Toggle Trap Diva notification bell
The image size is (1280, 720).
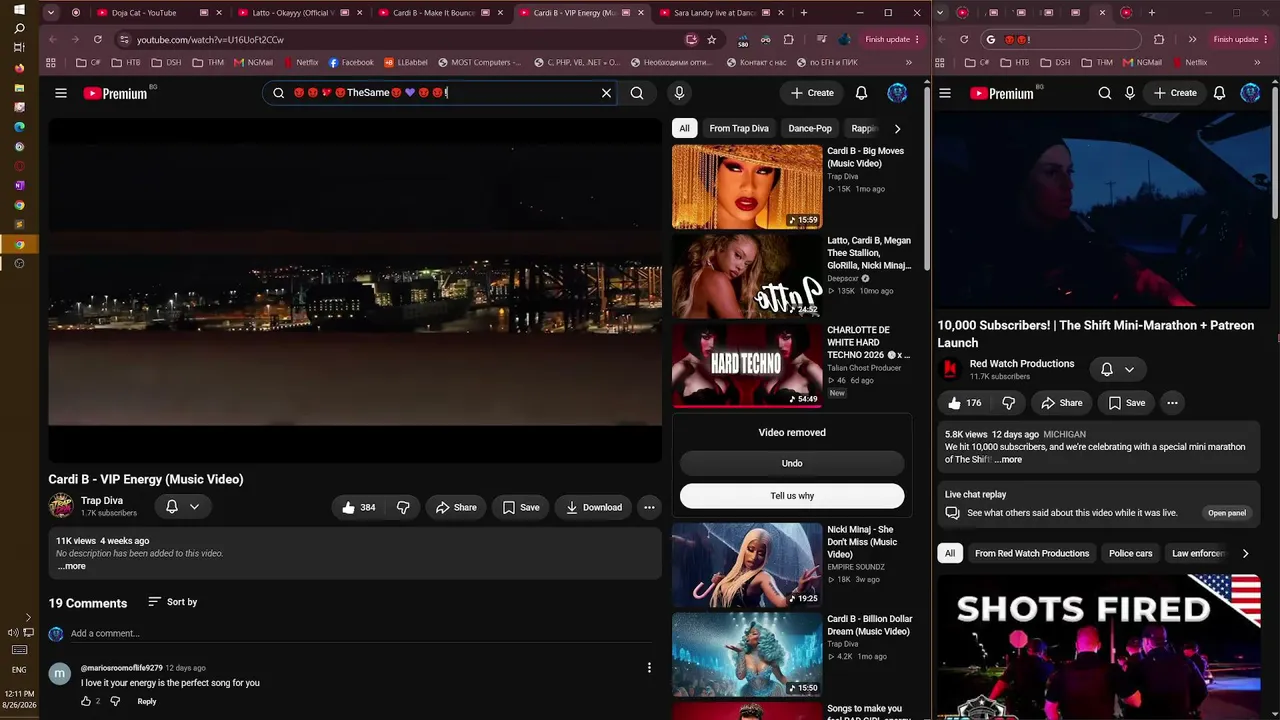(172, 507)
